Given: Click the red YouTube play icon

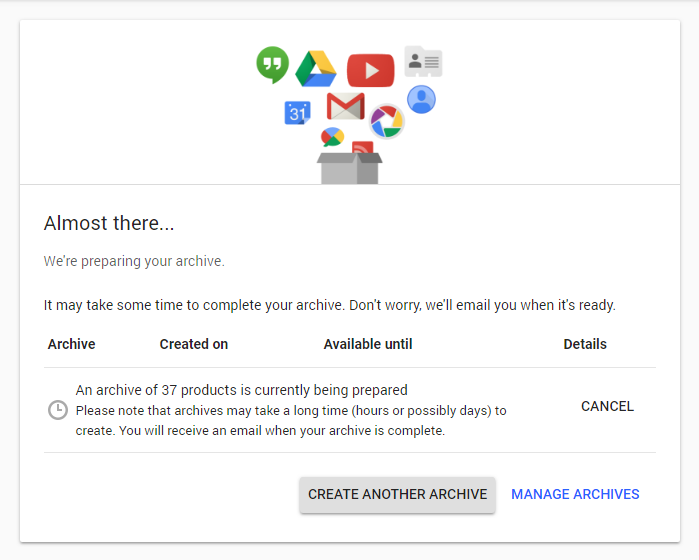Looking at the screenshot, I should point(370,70).
